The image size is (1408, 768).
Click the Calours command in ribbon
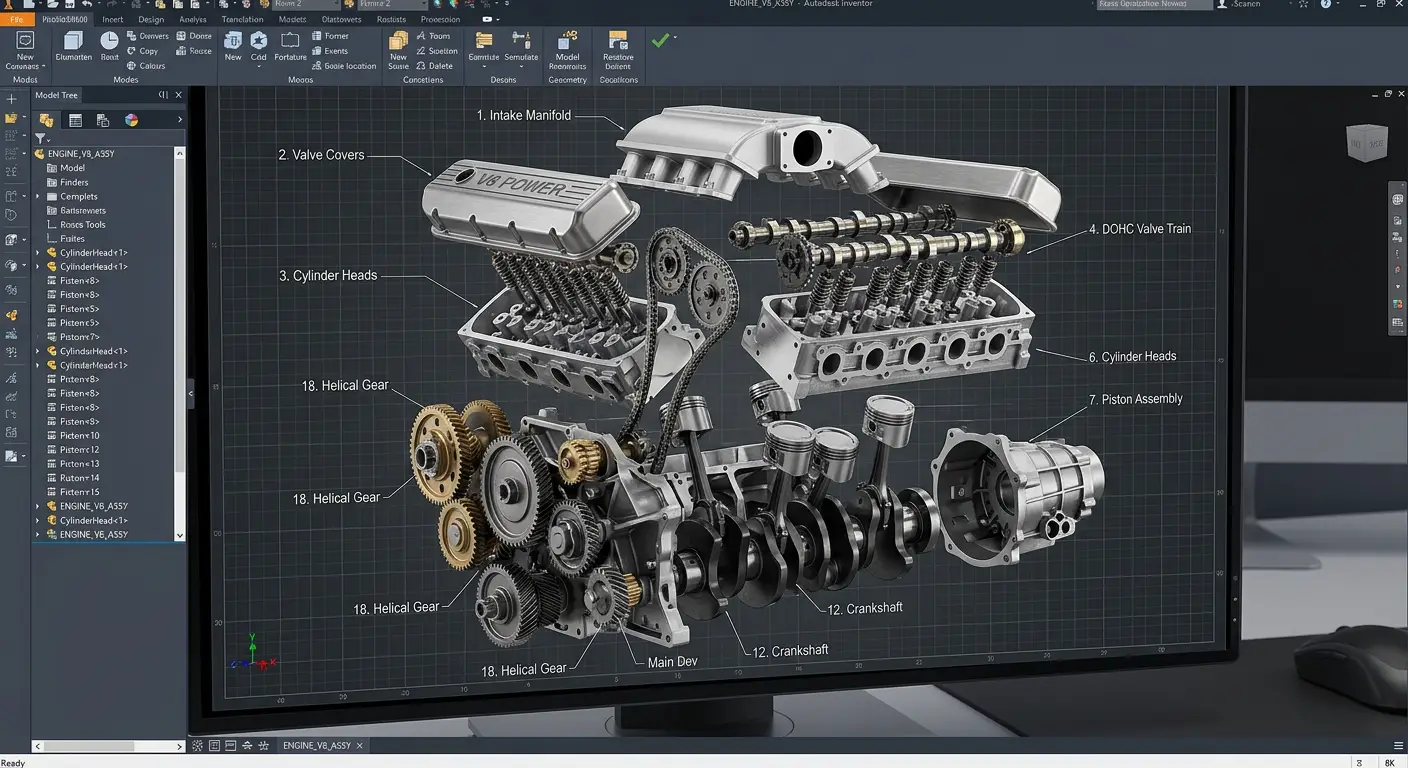pos(146,66)
